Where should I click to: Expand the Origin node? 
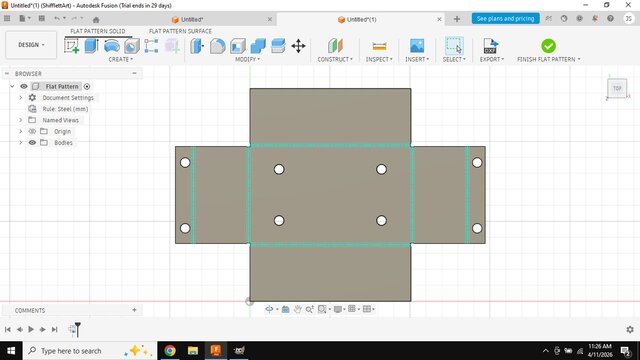point(20,131)
